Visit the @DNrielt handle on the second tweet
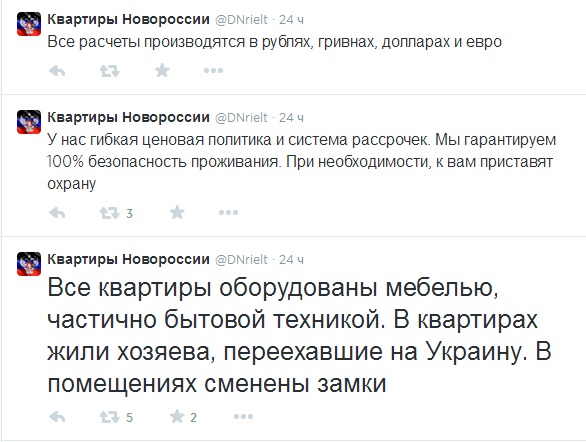This screenshot has width=586, height=442. click(x=241, y=118)
